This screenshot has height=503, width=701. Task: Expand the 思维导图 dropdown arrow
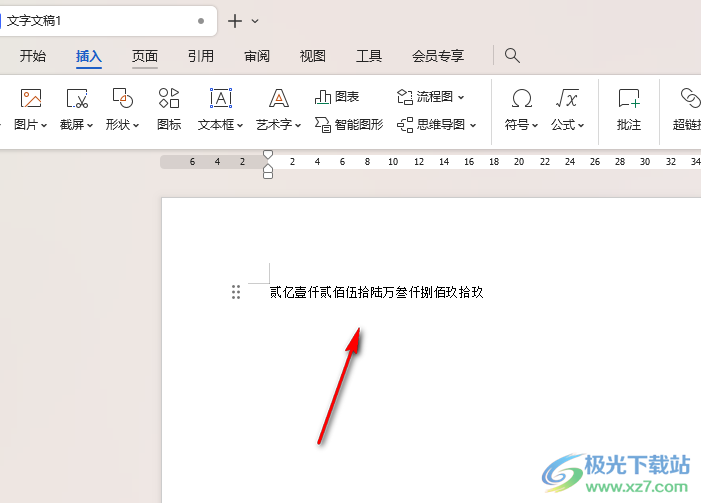pos(473,126)
